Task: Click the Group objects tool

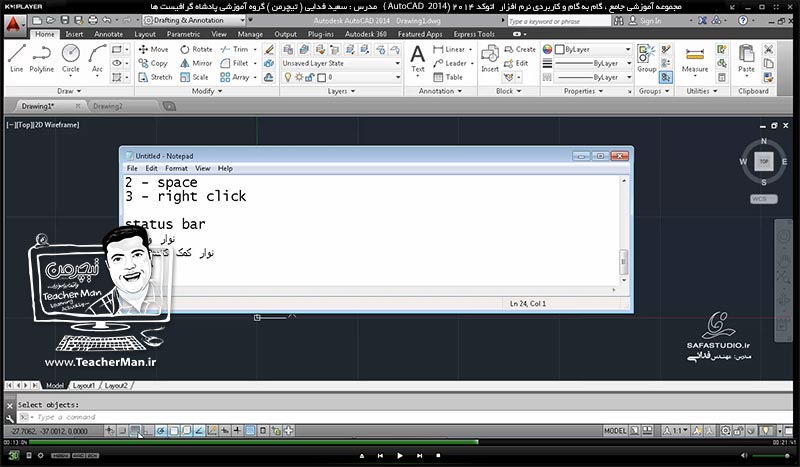Action: click(x=646, y=59)
